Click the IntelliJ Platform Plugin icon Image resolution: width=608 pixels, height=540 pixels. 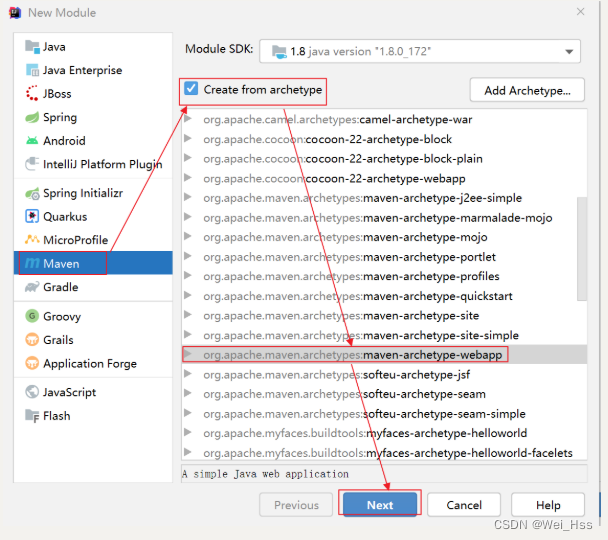[32, 164]
